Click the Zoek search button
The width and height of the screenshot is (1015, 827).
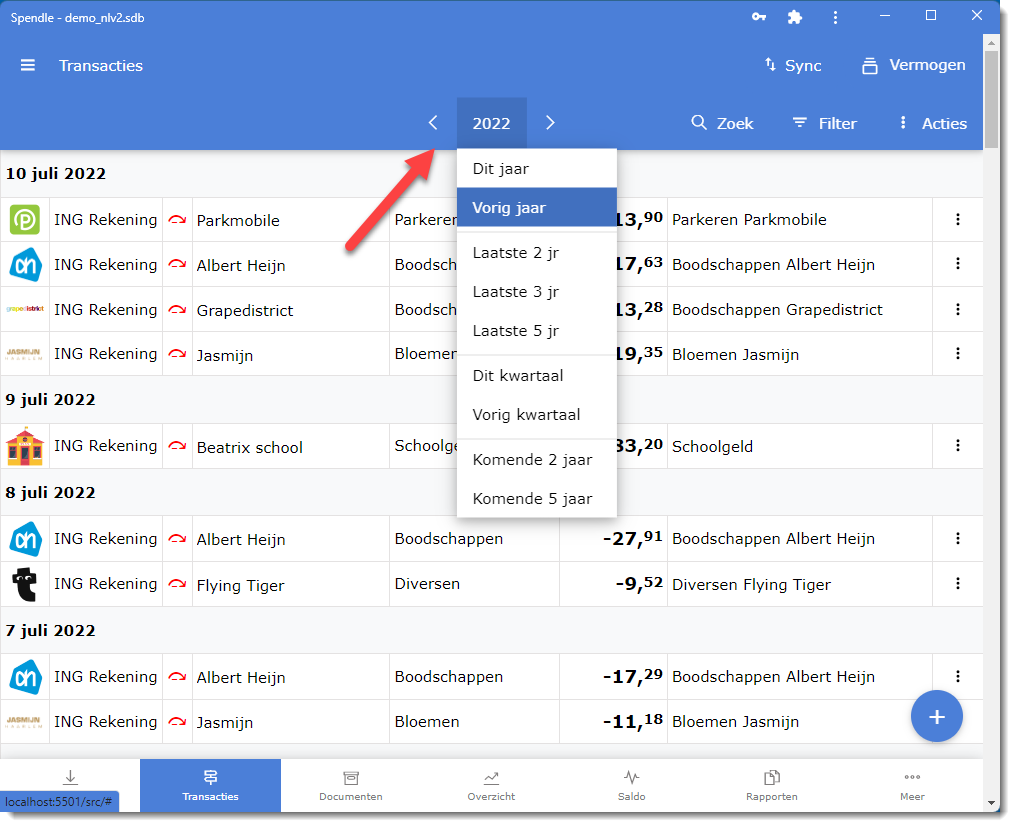coord(722,123)
